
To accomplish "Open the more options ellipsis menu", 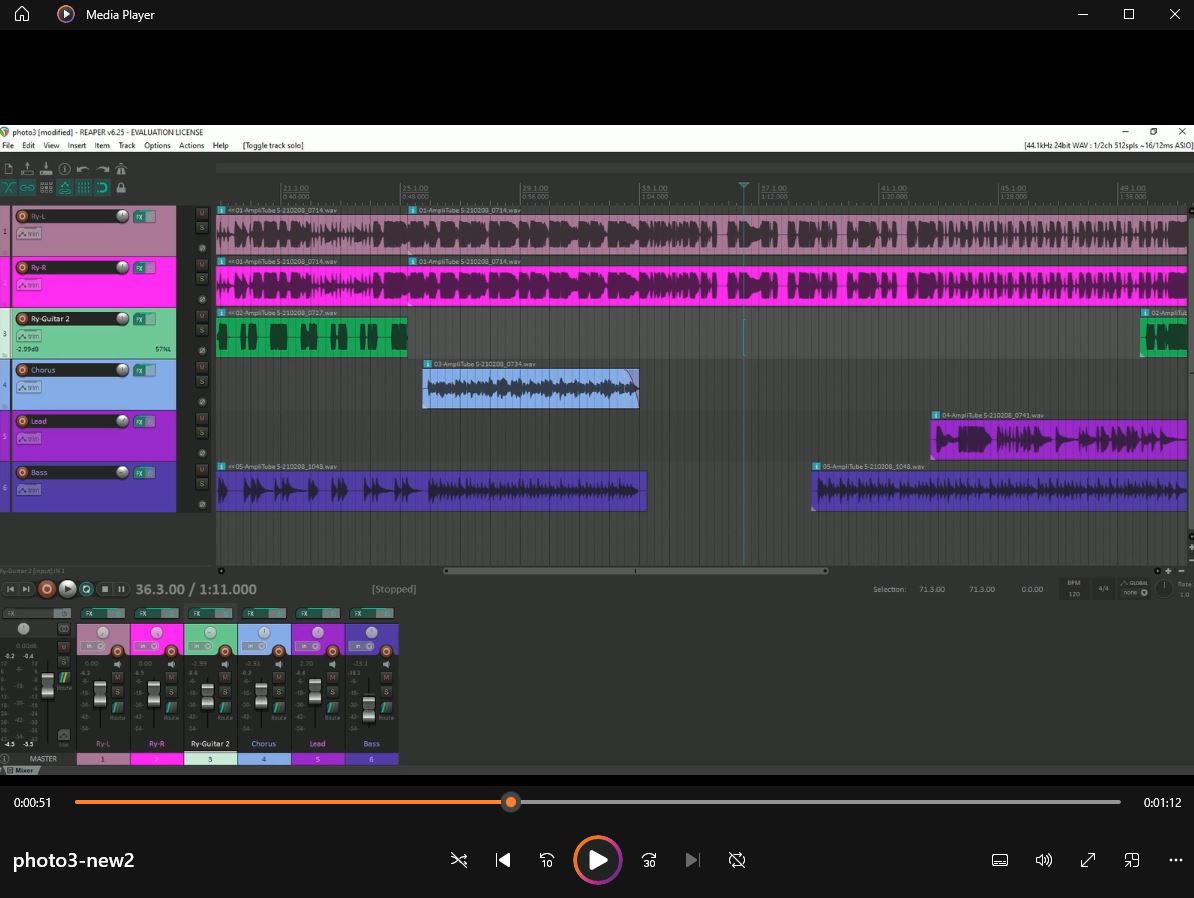I will (1176, 860).
